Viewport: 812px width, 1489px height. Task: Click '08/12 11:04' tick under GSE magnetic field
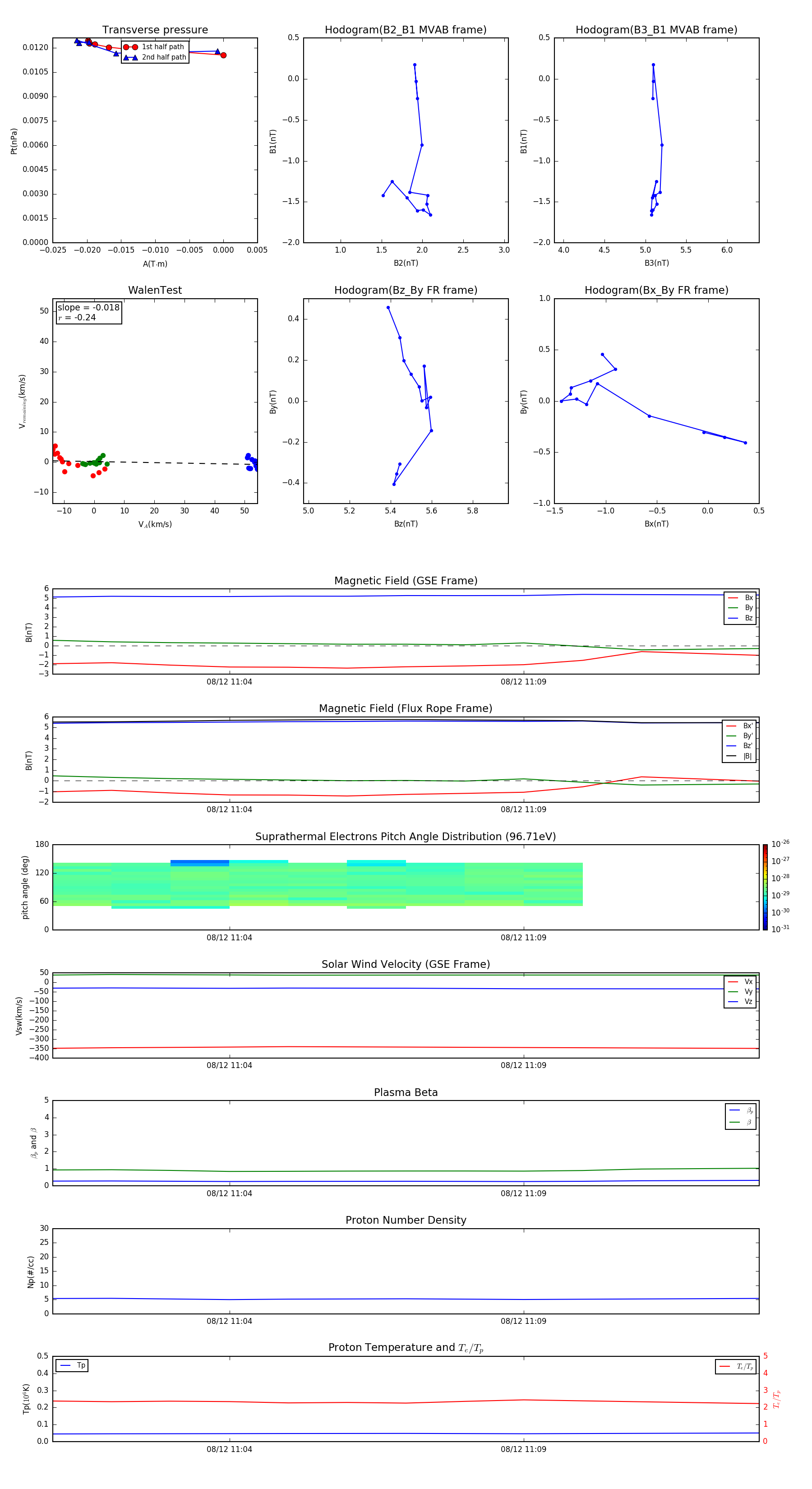230,682
